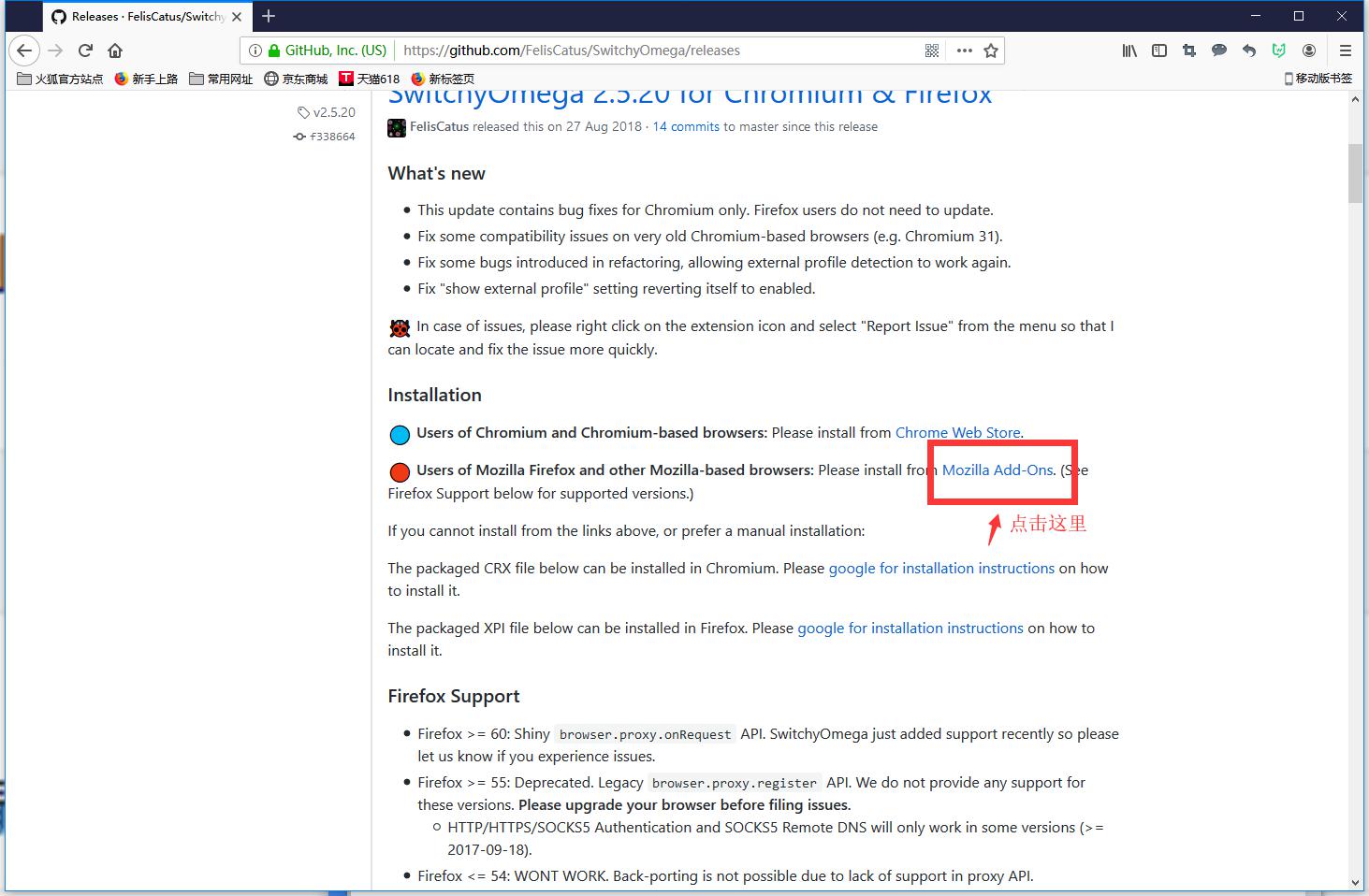Open the green shield extension icon
This screenshot has width=1369, height=896.
pyautogui.click(x=1279, y=51)
